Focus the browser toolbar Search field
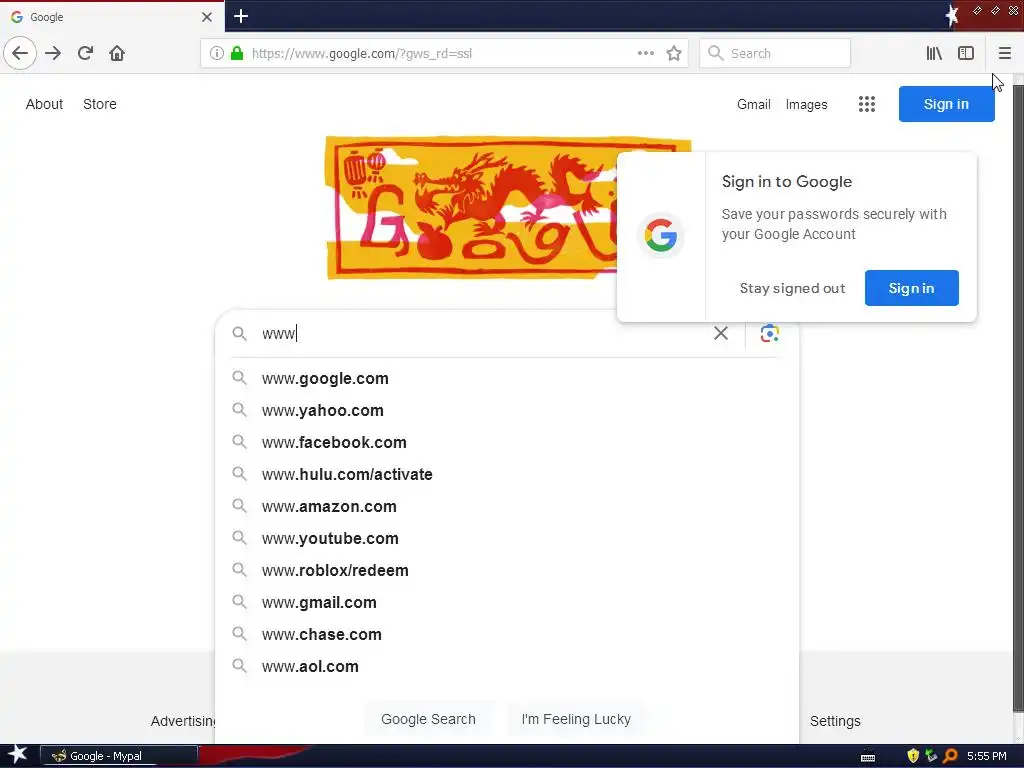This screenshot has height=768, width=1024. point(775,53)
